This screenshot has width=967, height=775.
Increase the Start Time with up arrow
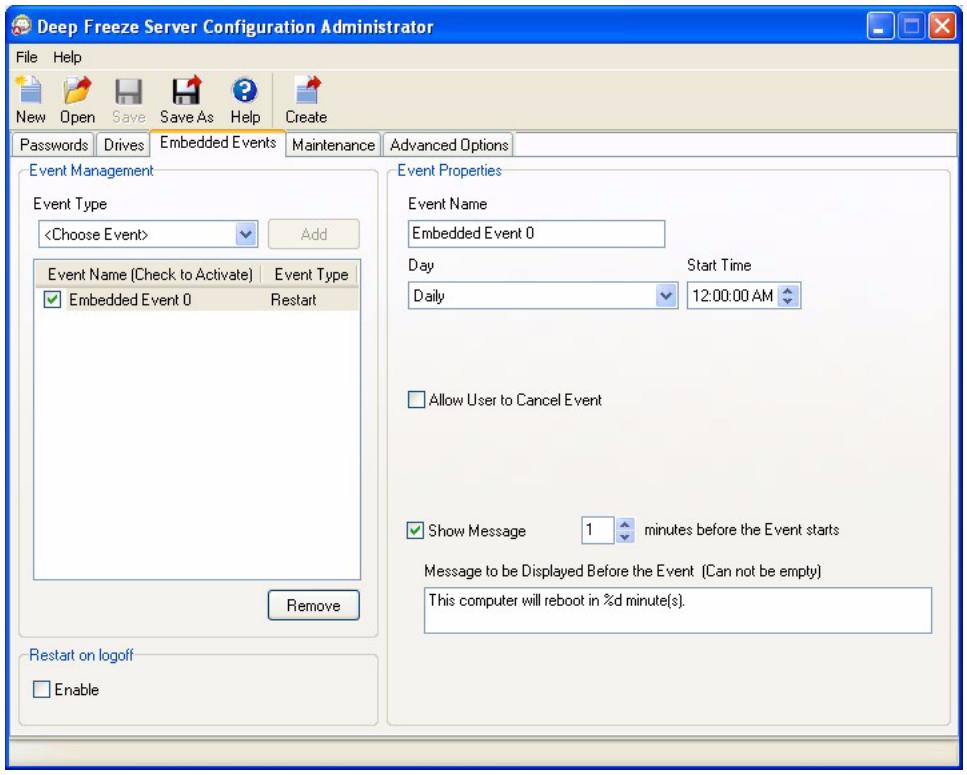point(788,290)
